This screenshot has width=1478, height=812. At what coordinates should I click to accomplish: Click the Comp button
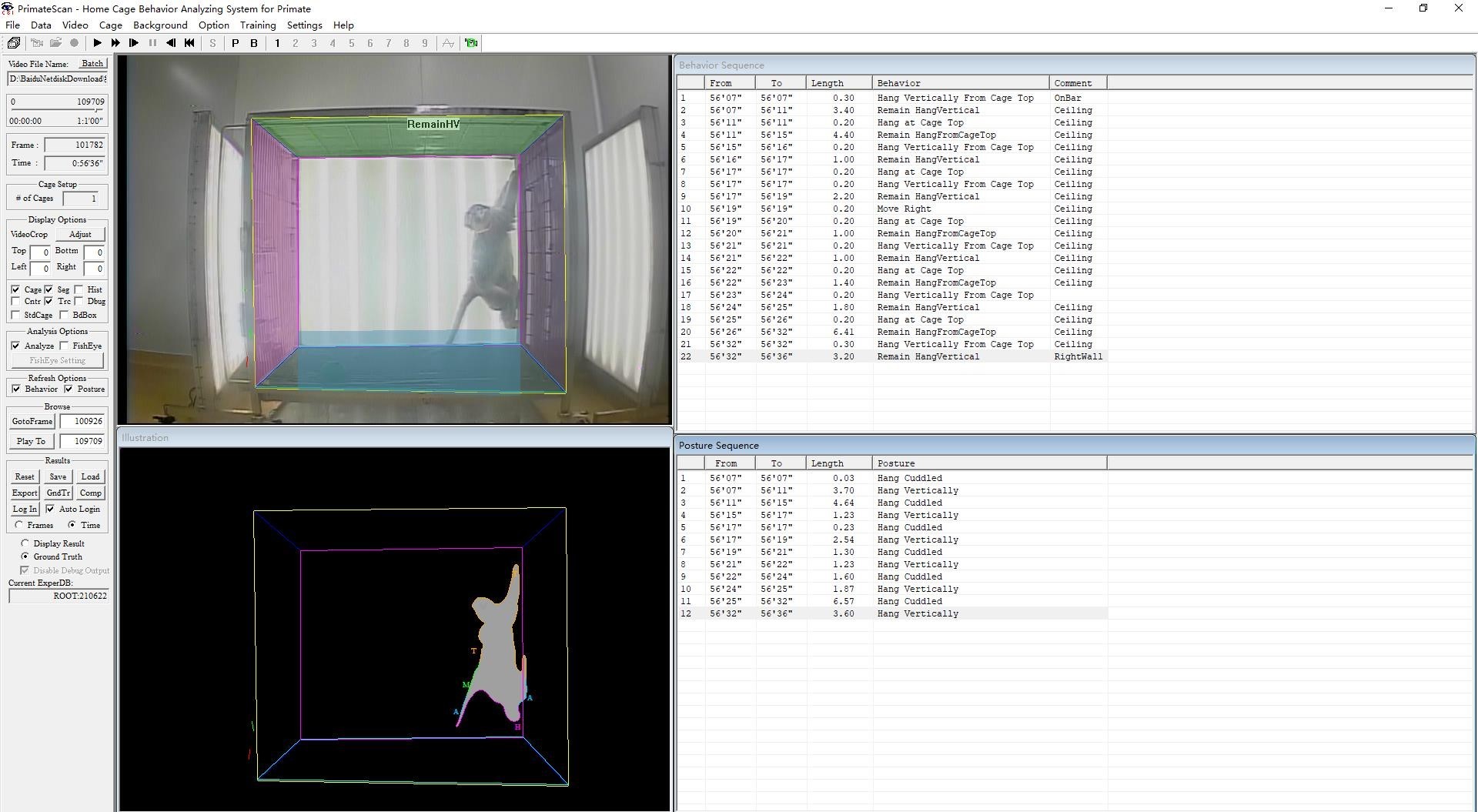tap(91, 493)
